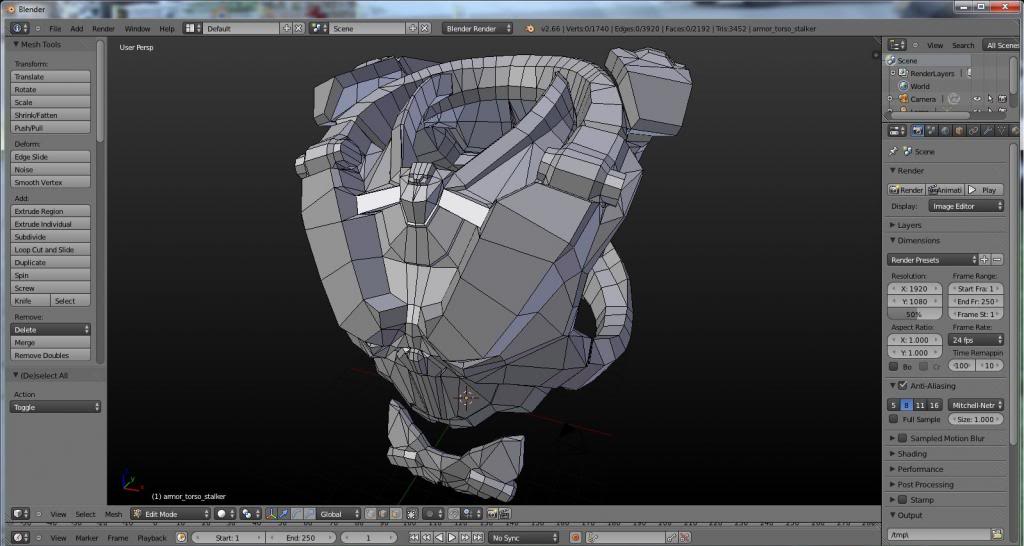Expand the Shading panel

point(912,454)
